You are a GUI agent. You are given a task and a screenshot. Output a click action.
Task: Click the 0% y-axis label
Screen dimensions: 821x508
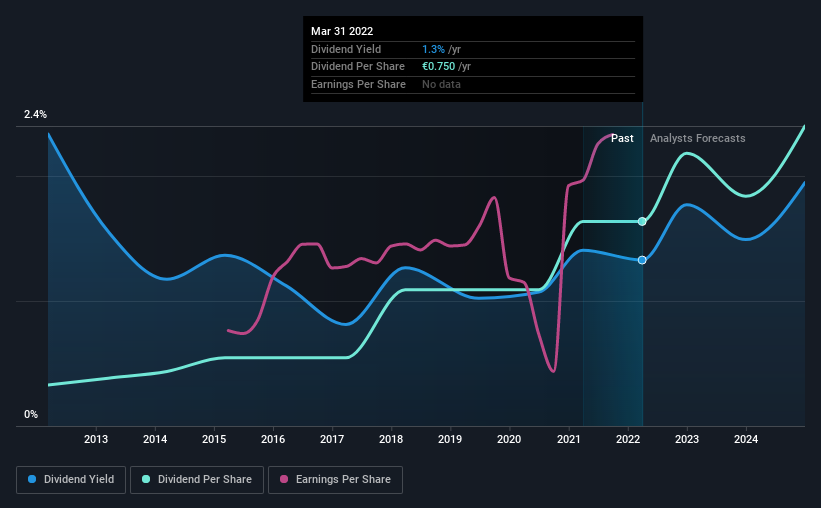coord(31,414)
